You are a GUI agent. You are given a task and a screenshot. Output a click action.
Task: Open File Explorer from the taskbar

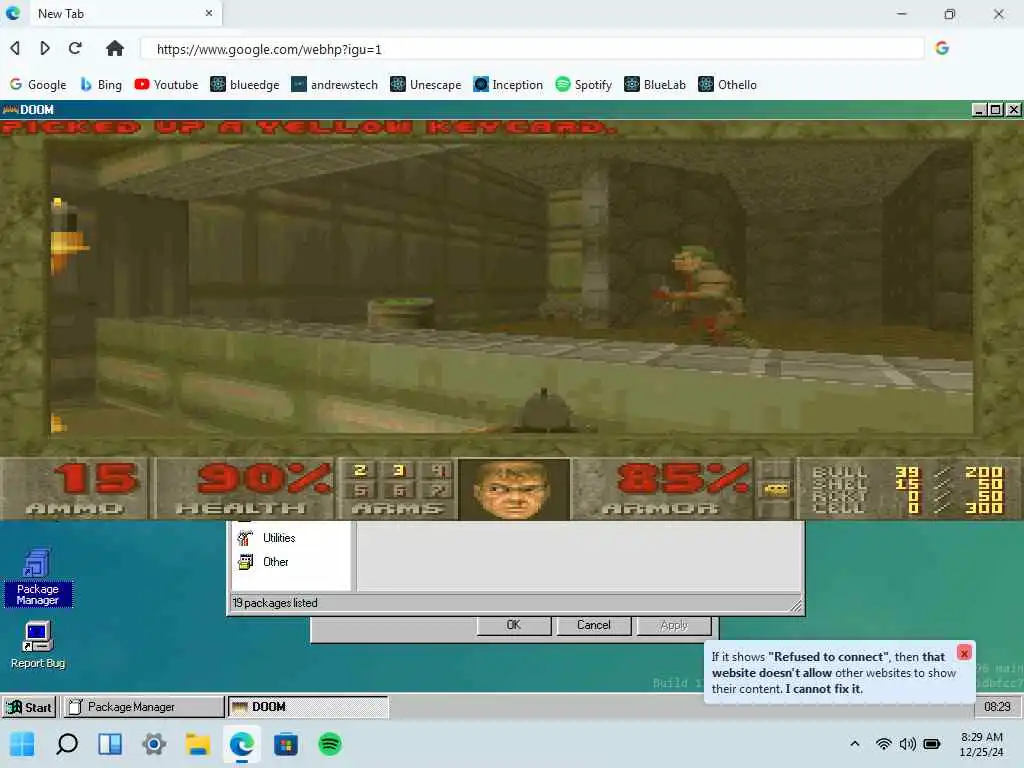click(x=198, y=744)
